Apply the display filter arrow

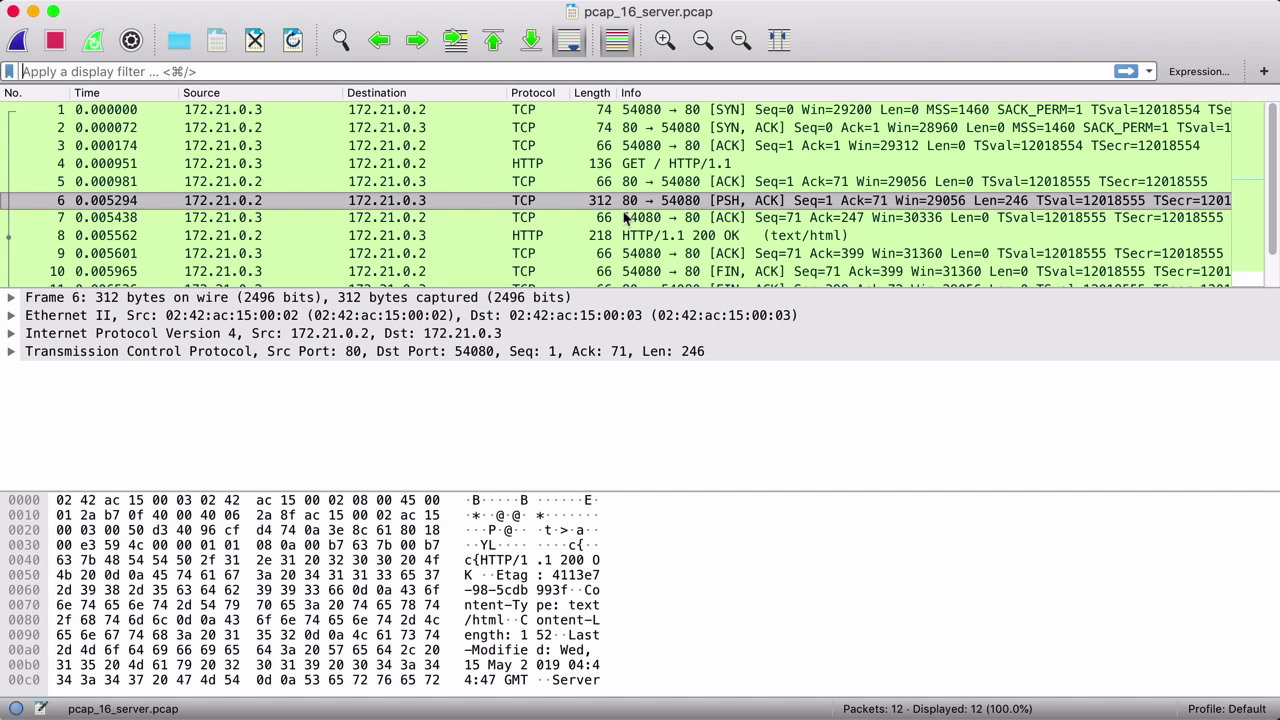pyautogui.click(x=1126, y=71)
